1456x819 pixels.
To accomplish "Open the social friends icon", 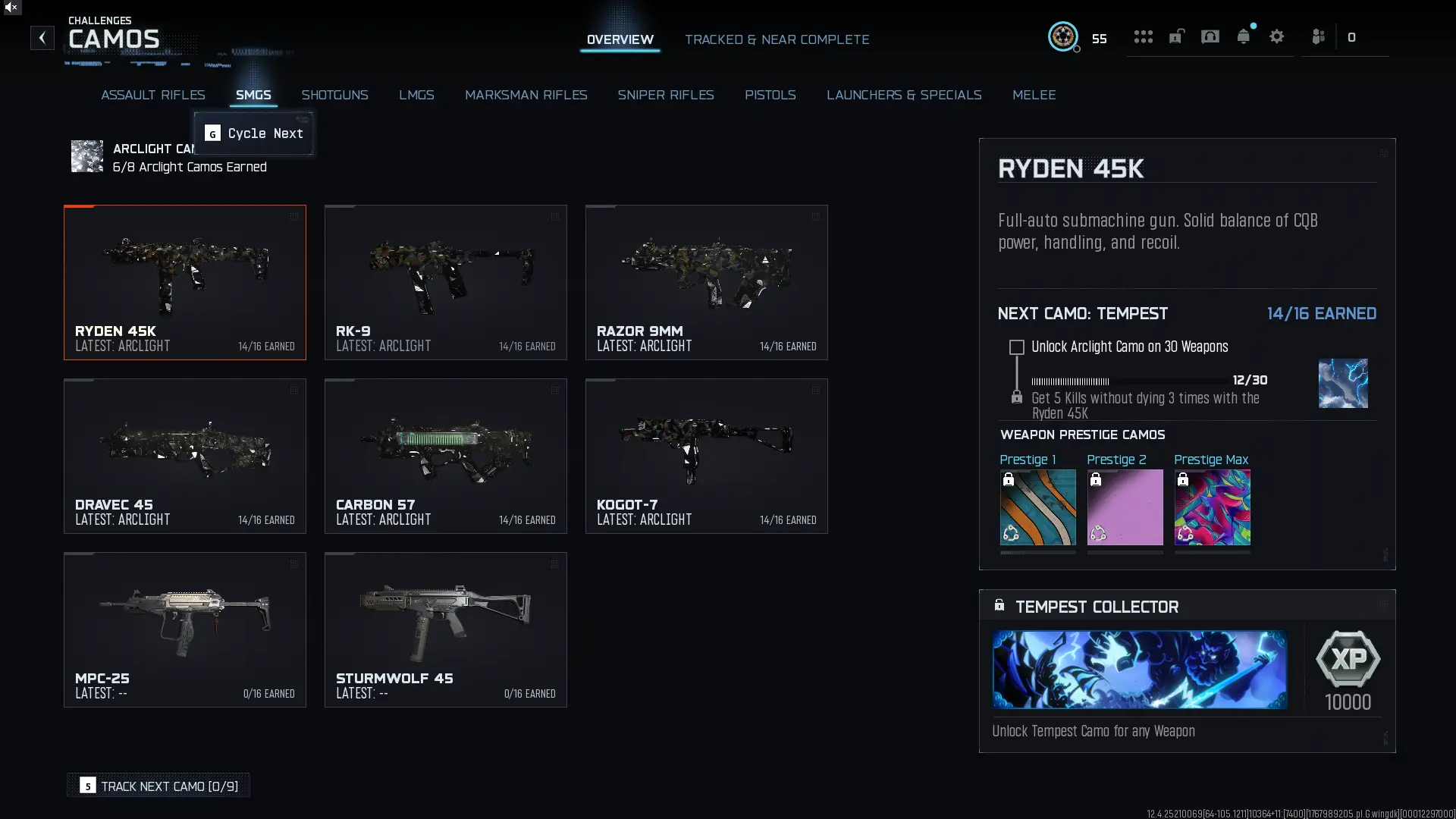I will pyautogui.click(x=1319, y=37).
